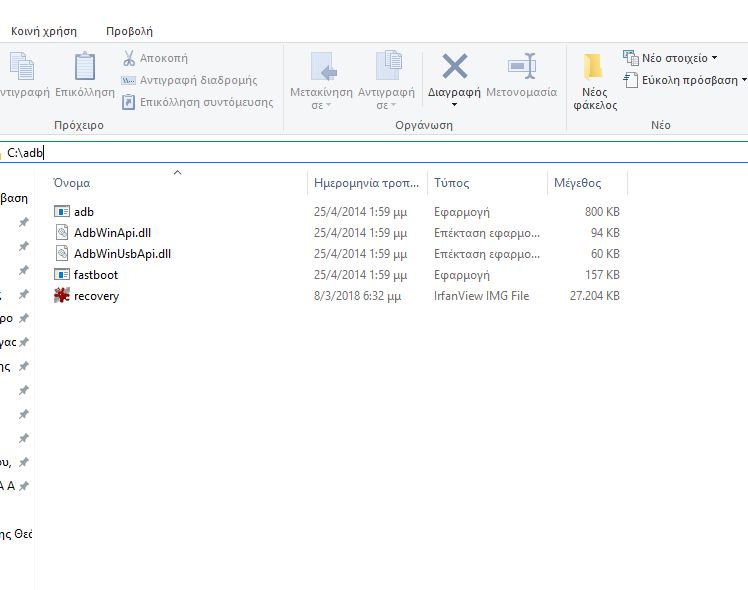Select the adb application file
This screenshot has width=748, height=590.
tap(84, 212)
